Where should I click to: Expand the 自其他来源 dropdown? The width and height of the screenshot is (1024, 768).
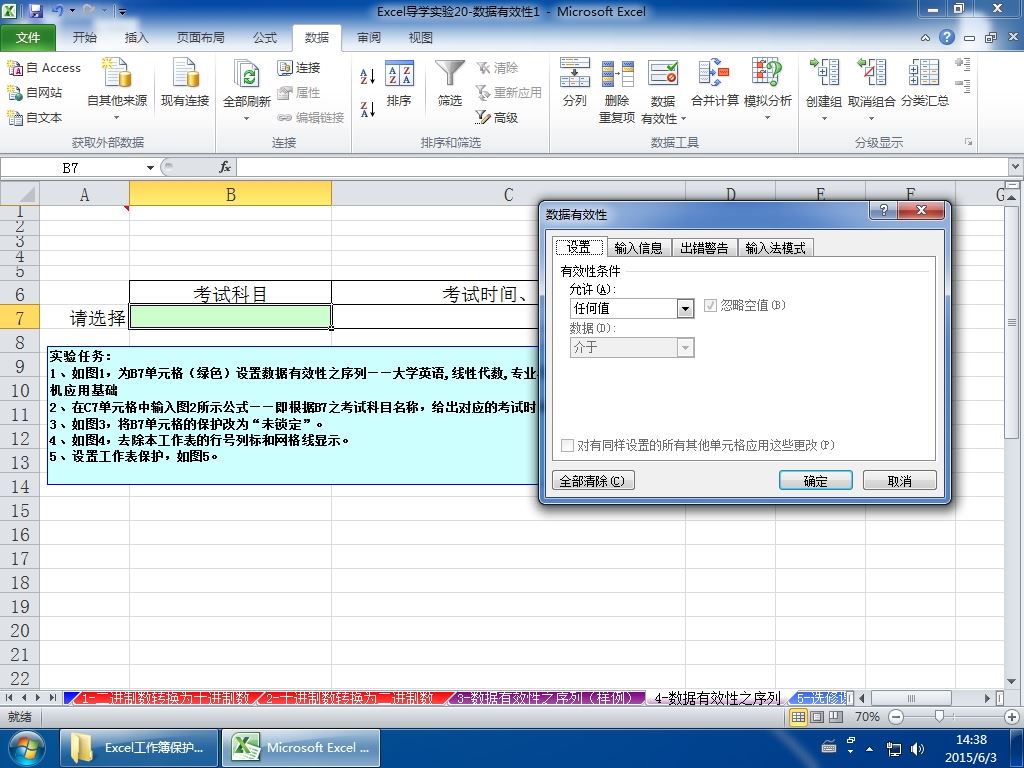pos(117,118)
